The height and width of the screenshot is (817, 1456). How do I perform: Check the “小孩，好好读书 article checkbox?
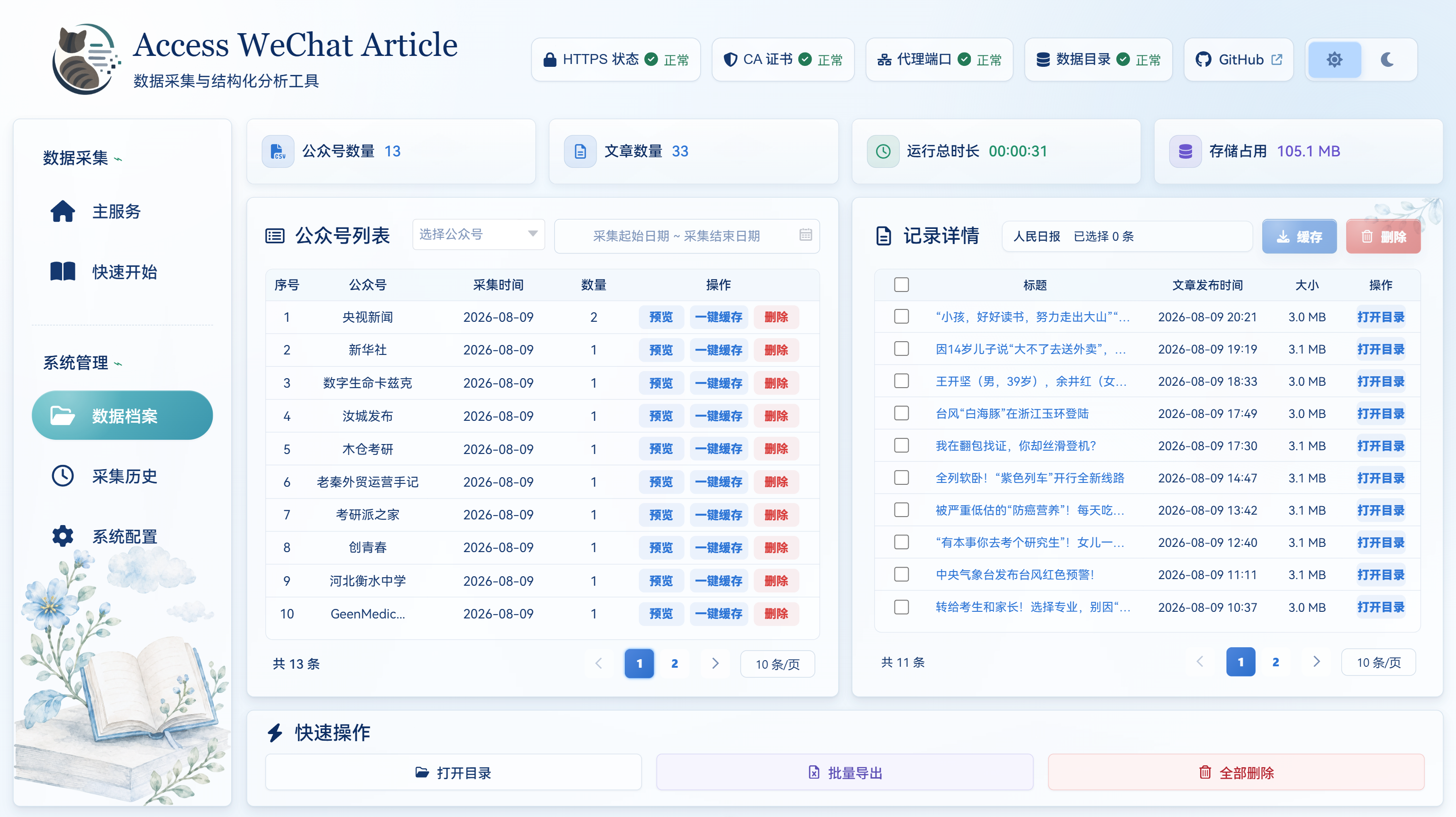click(902, 316)
